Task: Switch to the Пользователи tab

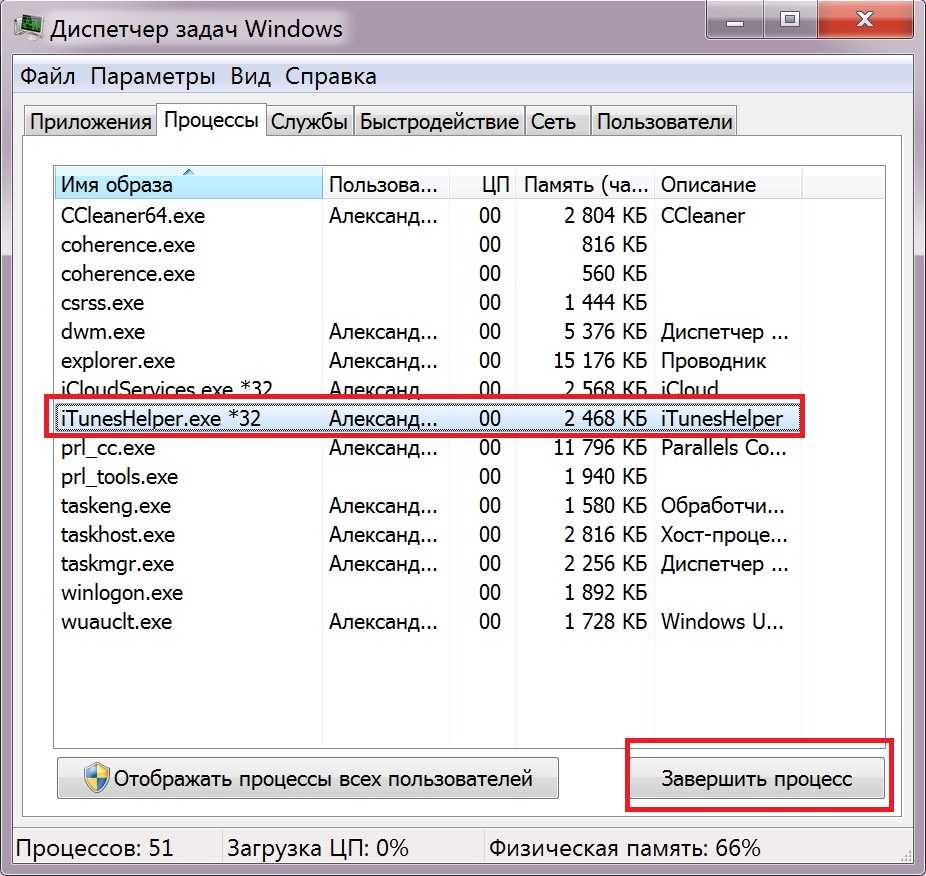Action: pyautogui.click(x=664, y=122)
